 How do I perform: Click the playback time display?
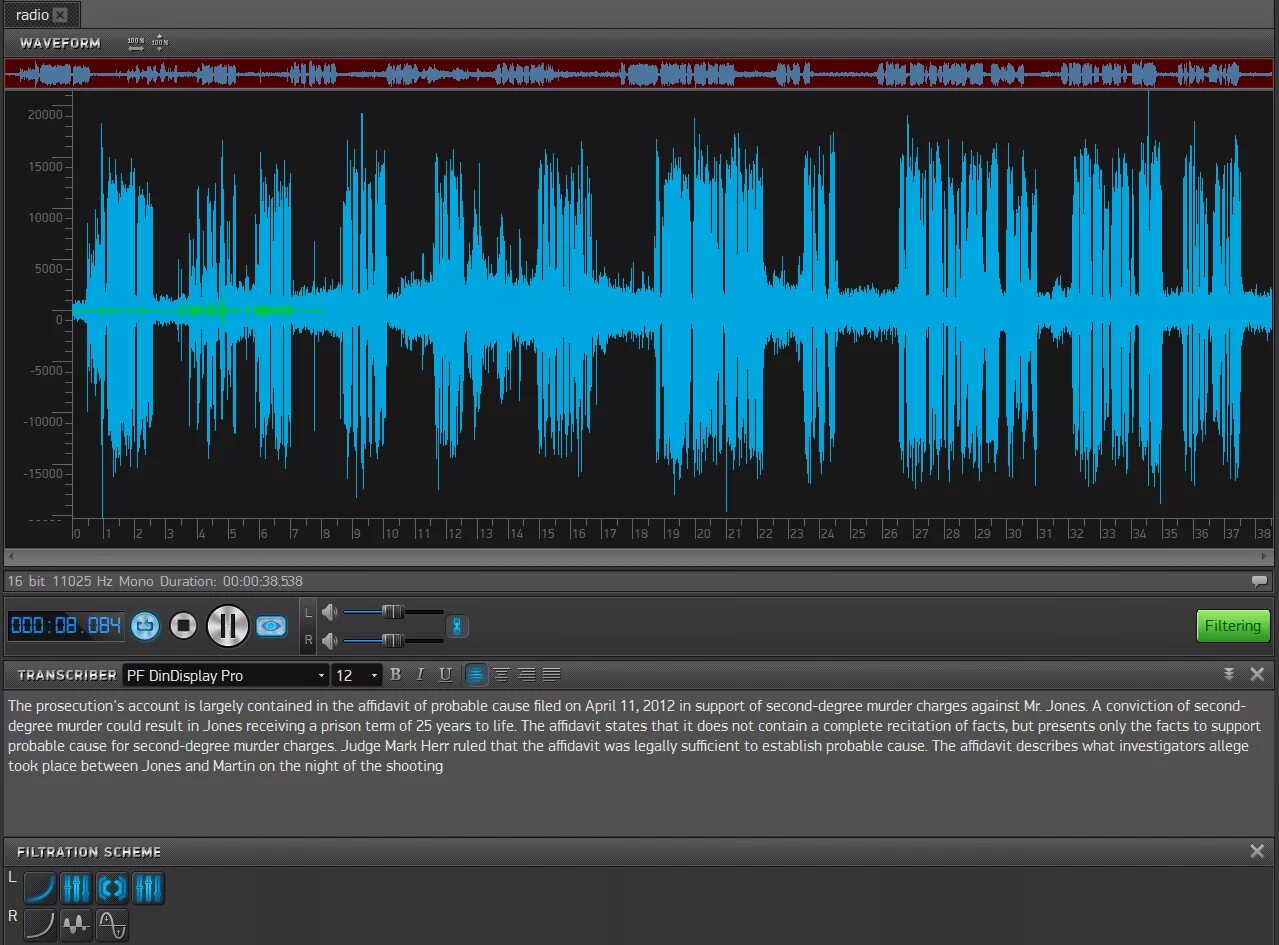(66, 626)
